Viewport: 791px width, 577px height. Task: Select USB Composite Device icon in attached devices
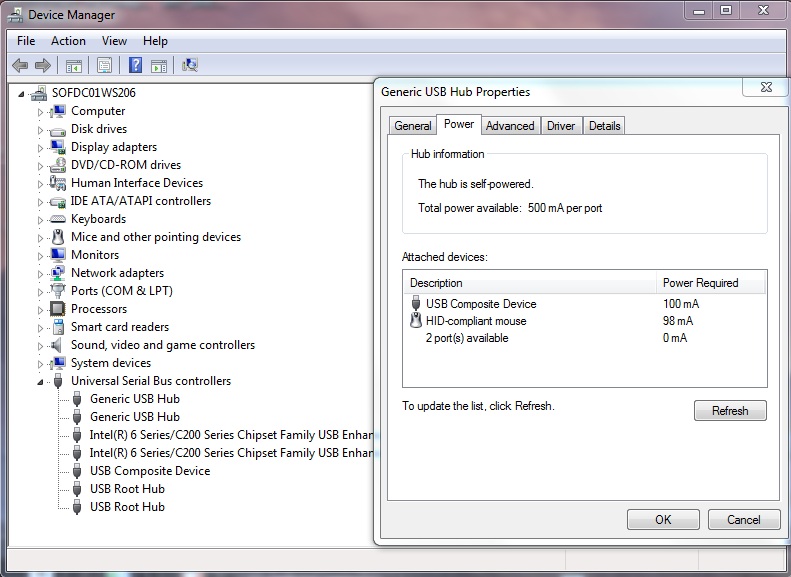(416, 304)
